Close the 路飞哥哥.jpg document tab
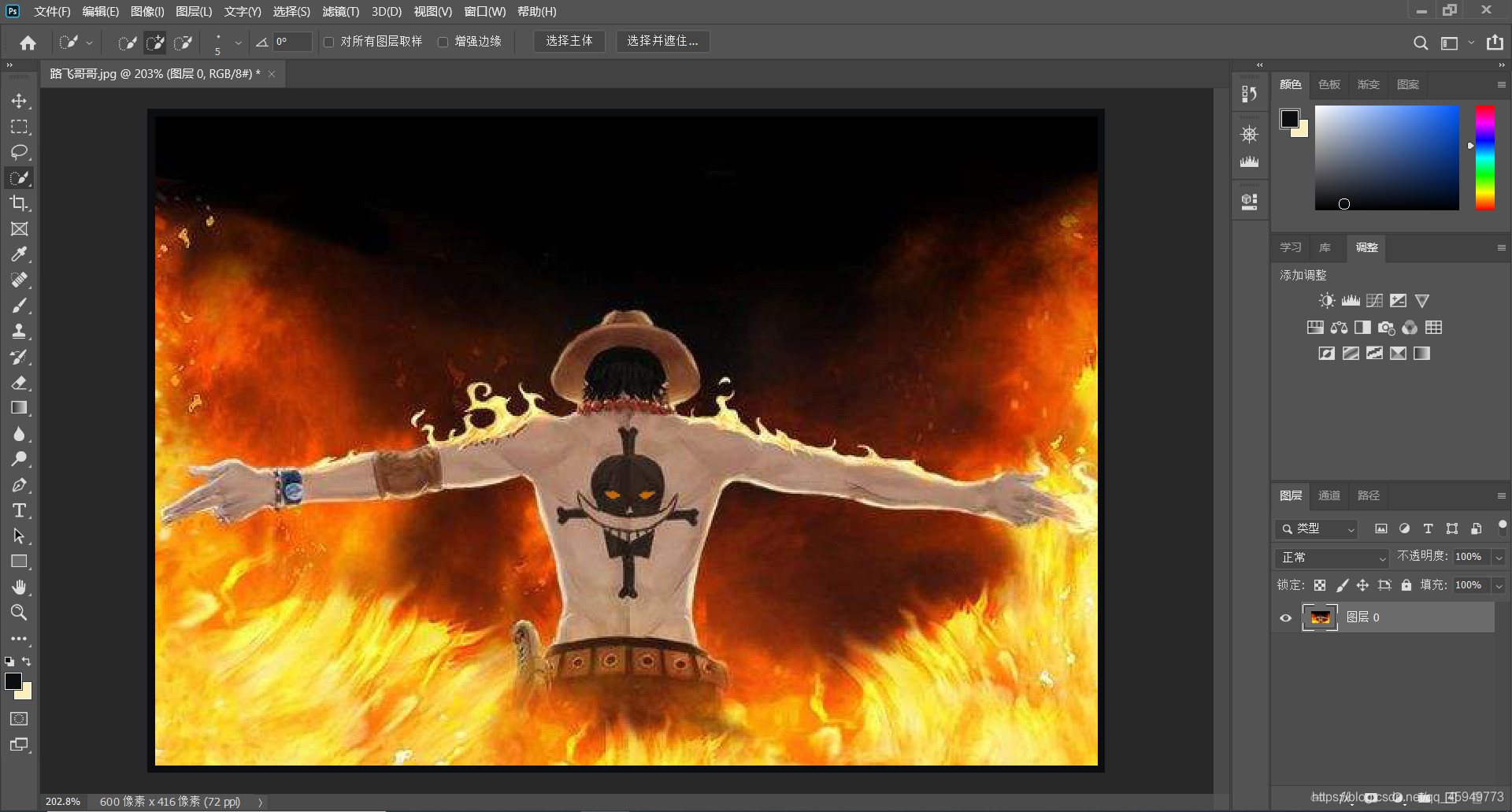 click(272, 74)
